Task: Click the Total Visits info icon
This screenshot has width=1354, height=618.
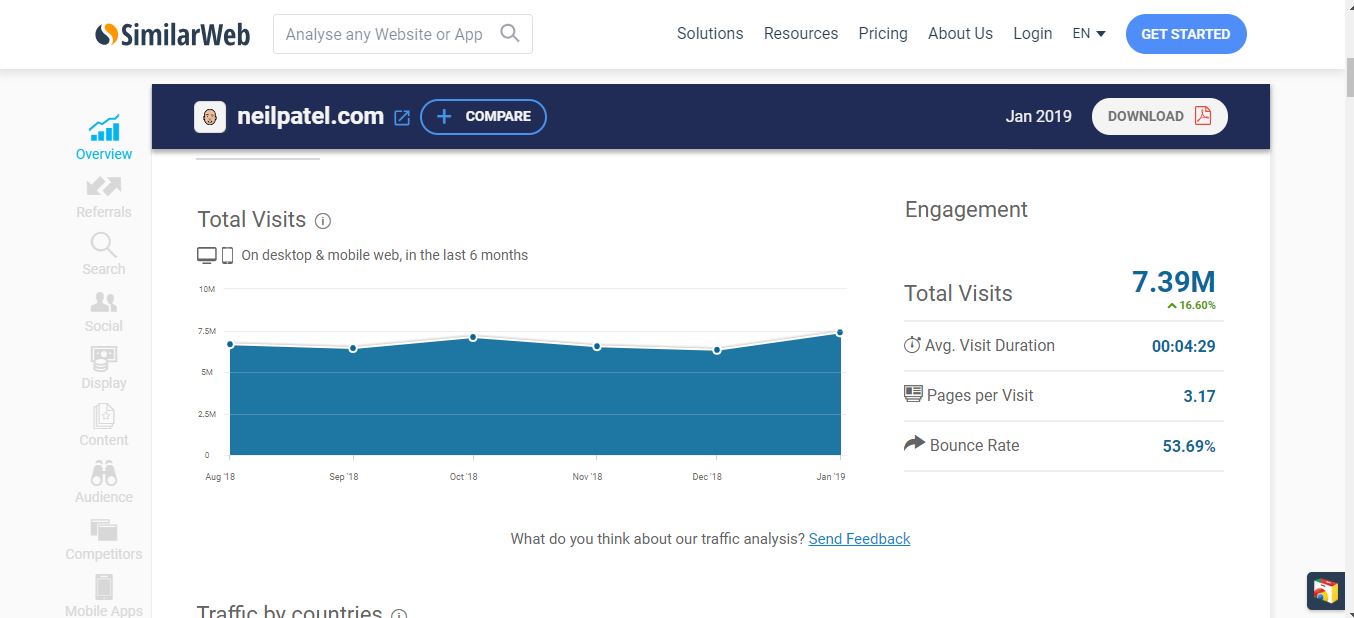Action: pyautogui.click(x=323, y=221)
